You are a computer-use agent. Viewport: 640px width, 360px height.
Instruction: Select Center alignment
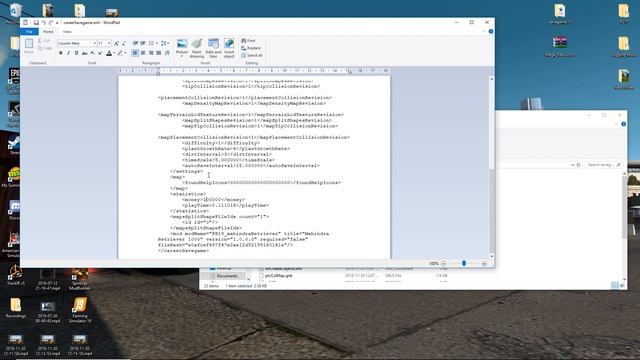click(143, 53)
